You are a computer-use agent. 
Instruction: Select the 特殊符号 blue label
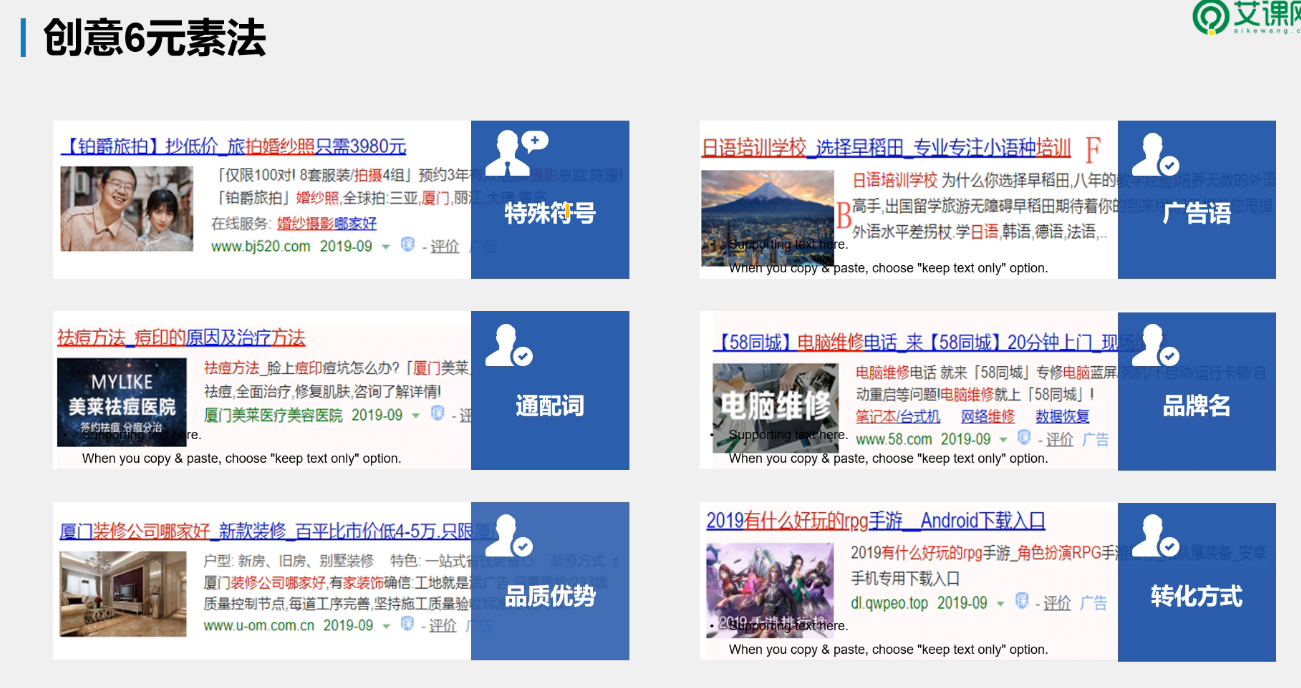coord(550,213)
